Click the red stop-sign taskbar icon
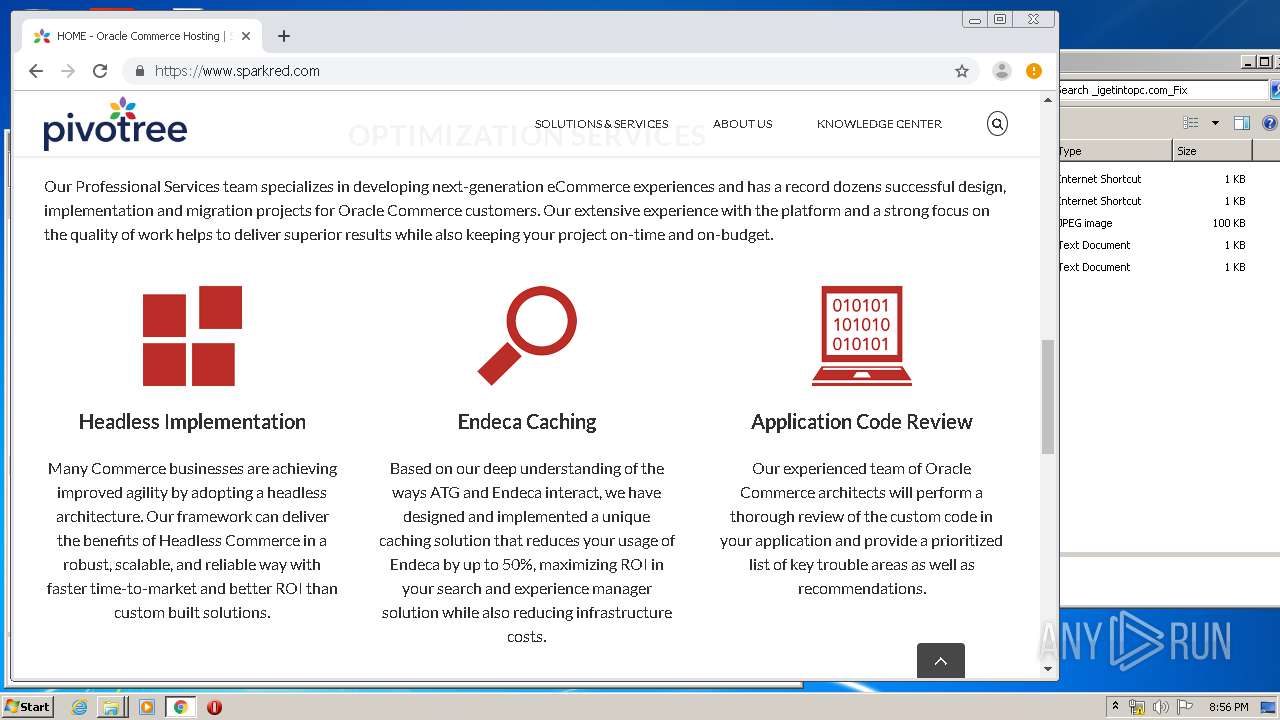Viewport: 1280px width, 720px height. [x=214, y=707]
